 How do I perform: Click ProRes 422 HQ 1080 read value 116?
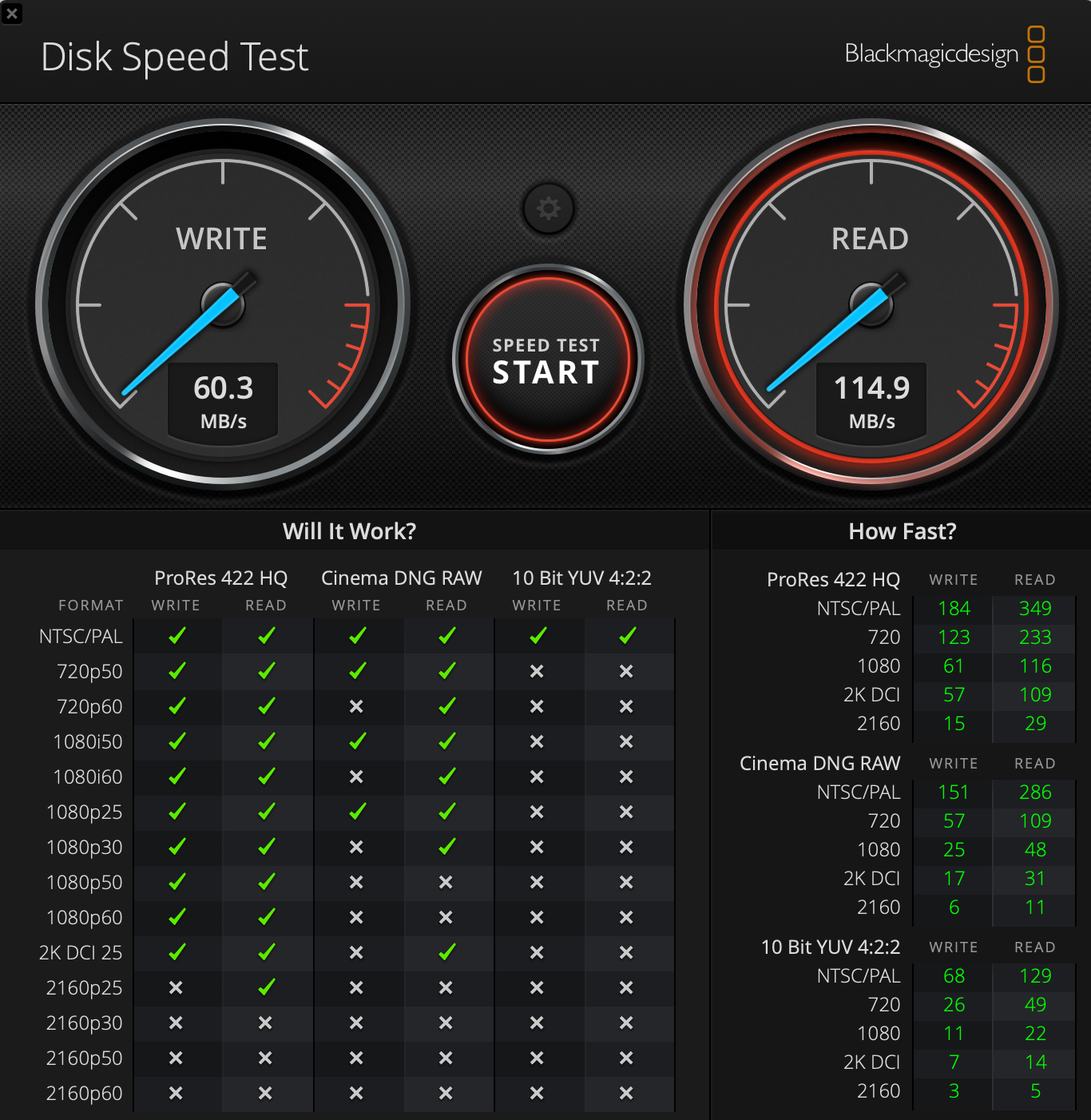click(1035, 666)
